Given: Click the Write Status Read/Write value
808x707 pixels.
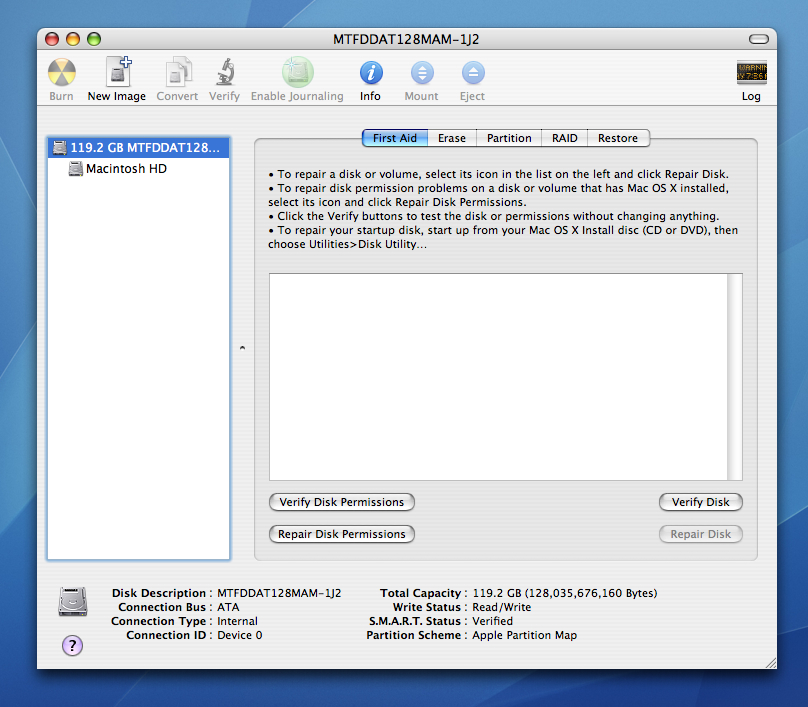Looking at the screenshot, I should 502,607.
